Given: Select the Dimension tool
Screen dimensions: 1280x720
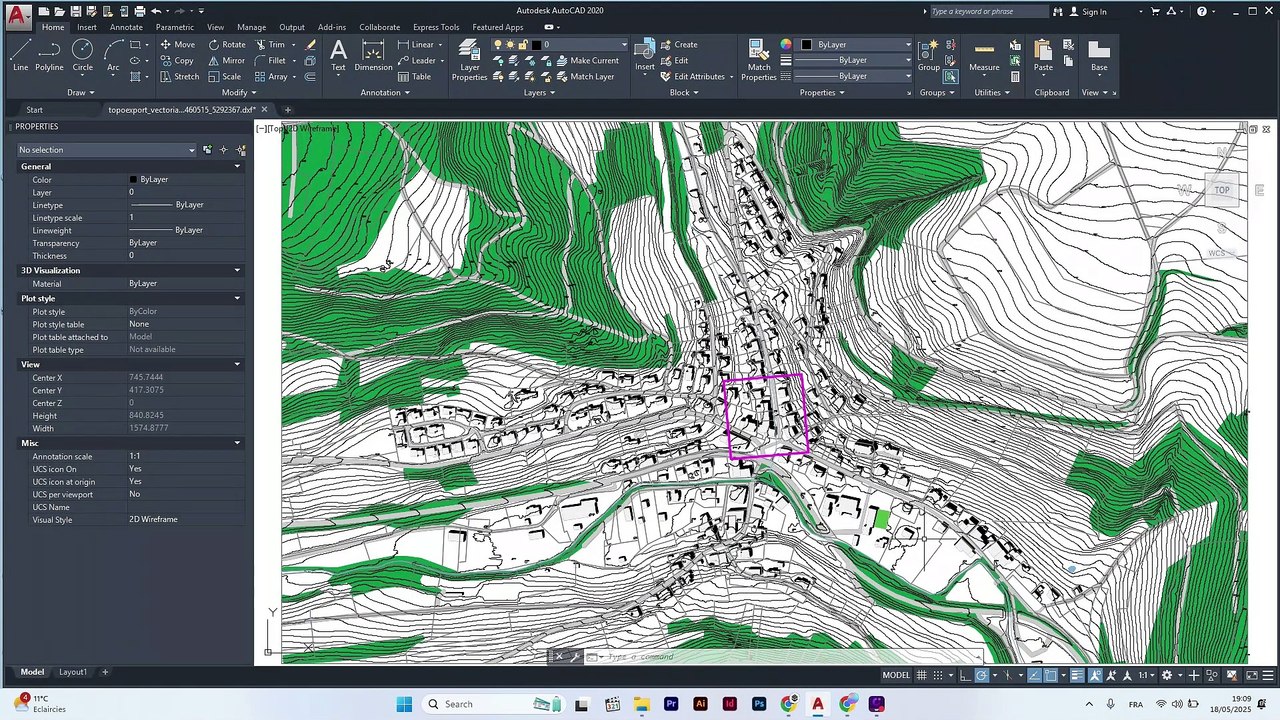Looking at the screenshot, I should [x=373, y=56].
